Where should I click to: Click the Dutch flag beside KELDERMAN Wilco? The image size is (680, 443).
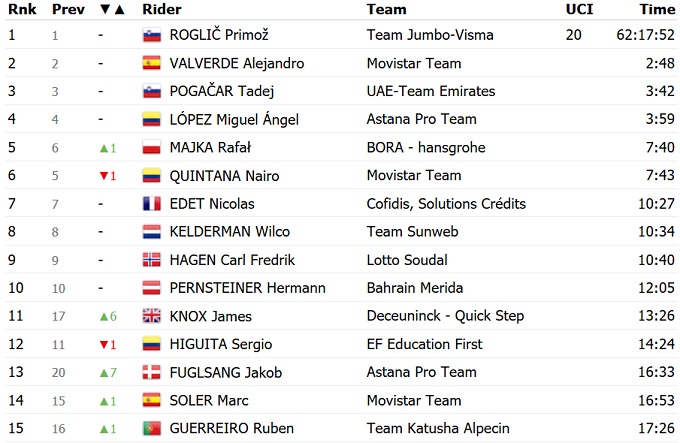coord(151,232)
